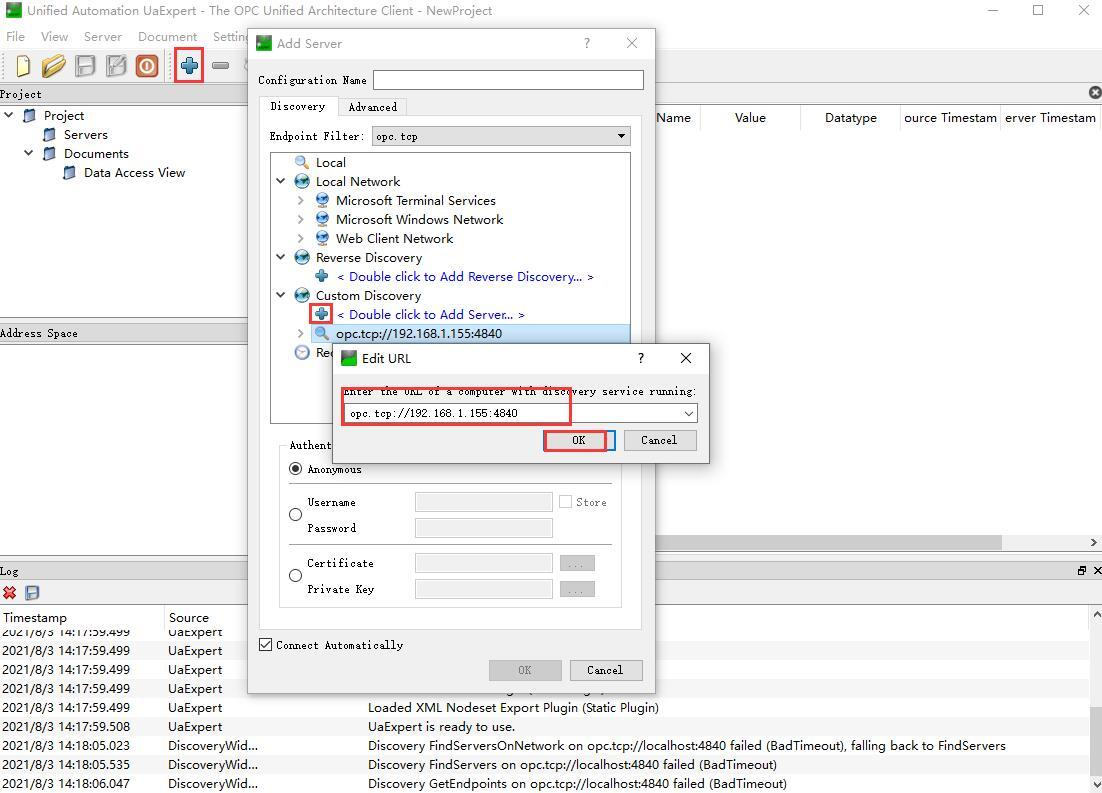Expand Microsoft Windows Network node
Viewport: 1102px width, 793px height.
pyautogui.click(x=301, y=219)
